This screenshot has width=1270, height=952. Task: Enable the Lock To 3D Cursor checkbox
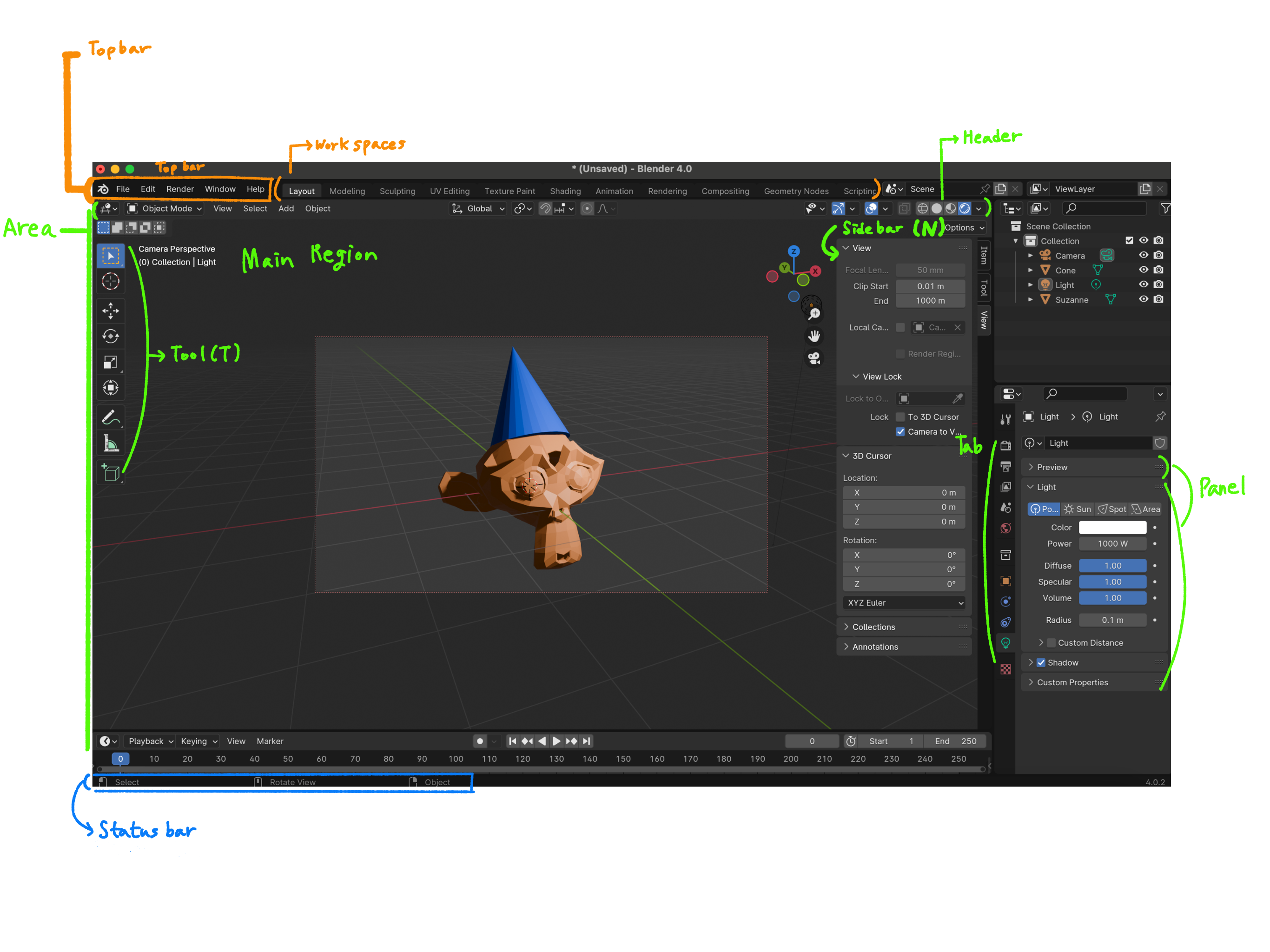pos(900,417)
